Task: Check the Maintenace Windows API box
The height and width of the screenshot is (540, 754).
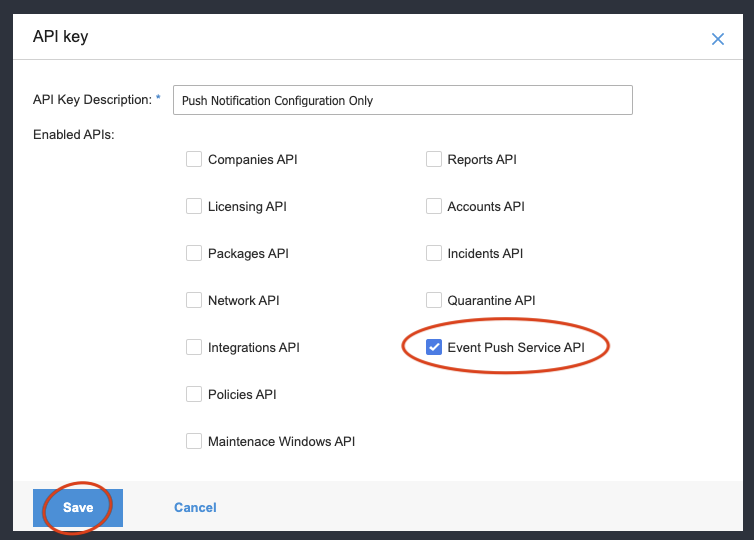Action: pyautogui.click(x=194, y=441)
